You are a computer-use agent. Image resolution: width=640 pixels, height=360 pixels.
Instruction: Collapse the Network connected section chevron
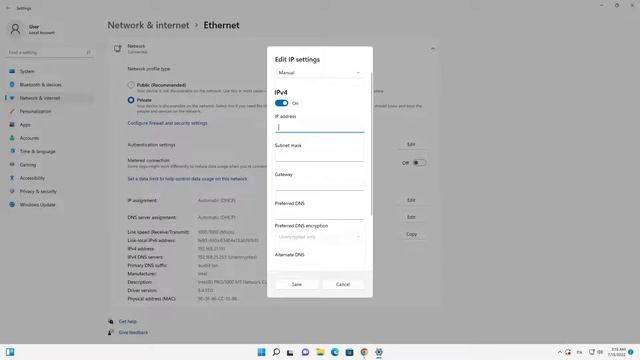pos(432,49)
